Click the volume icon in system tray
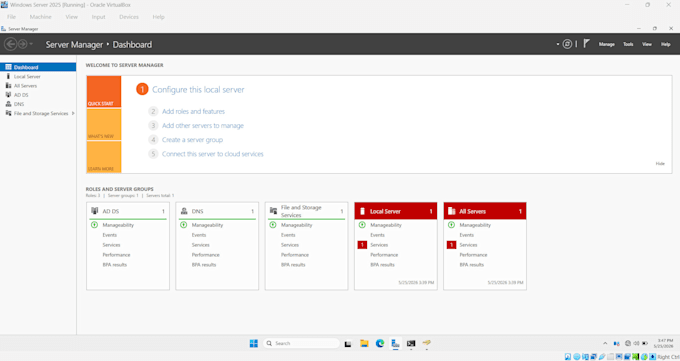 pos(636,343)
